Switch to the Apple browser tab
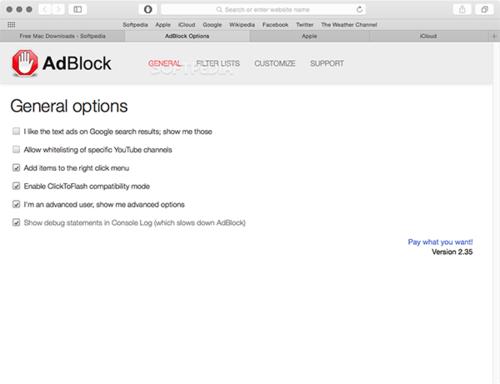 309,36
